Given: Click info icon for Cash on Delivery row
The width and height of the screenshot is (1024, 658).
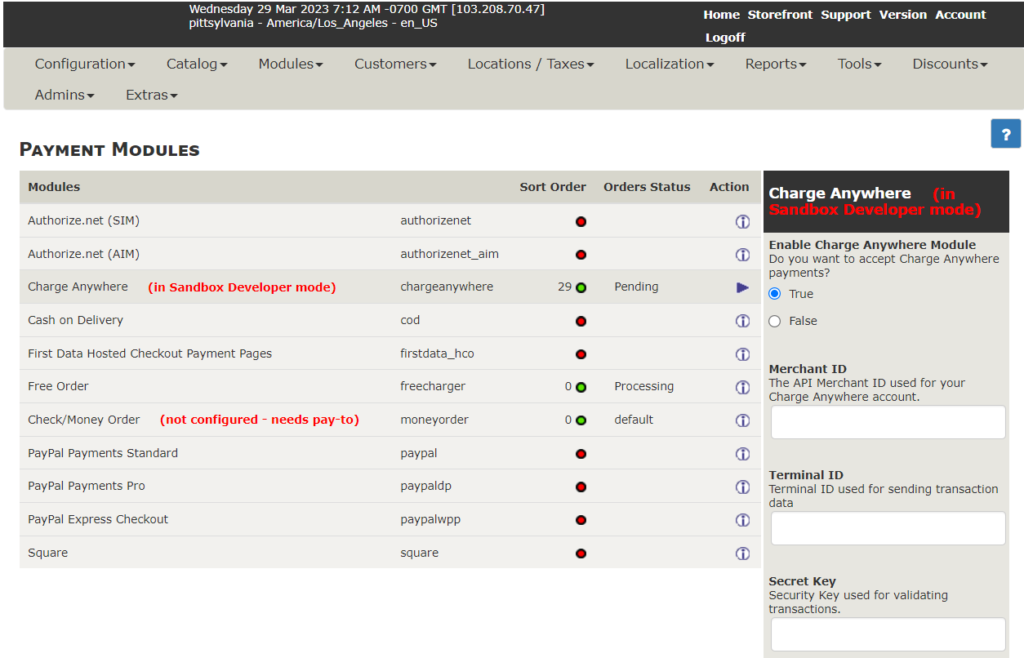Looking at the screenshot, I should pos(743,321).
